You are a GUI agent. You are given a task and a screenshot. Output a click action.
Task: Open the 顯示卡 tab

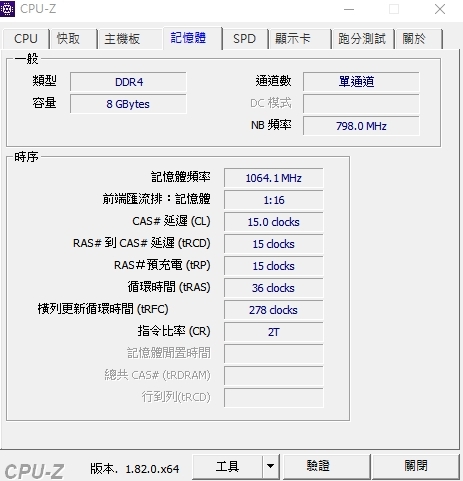[300, 39]
